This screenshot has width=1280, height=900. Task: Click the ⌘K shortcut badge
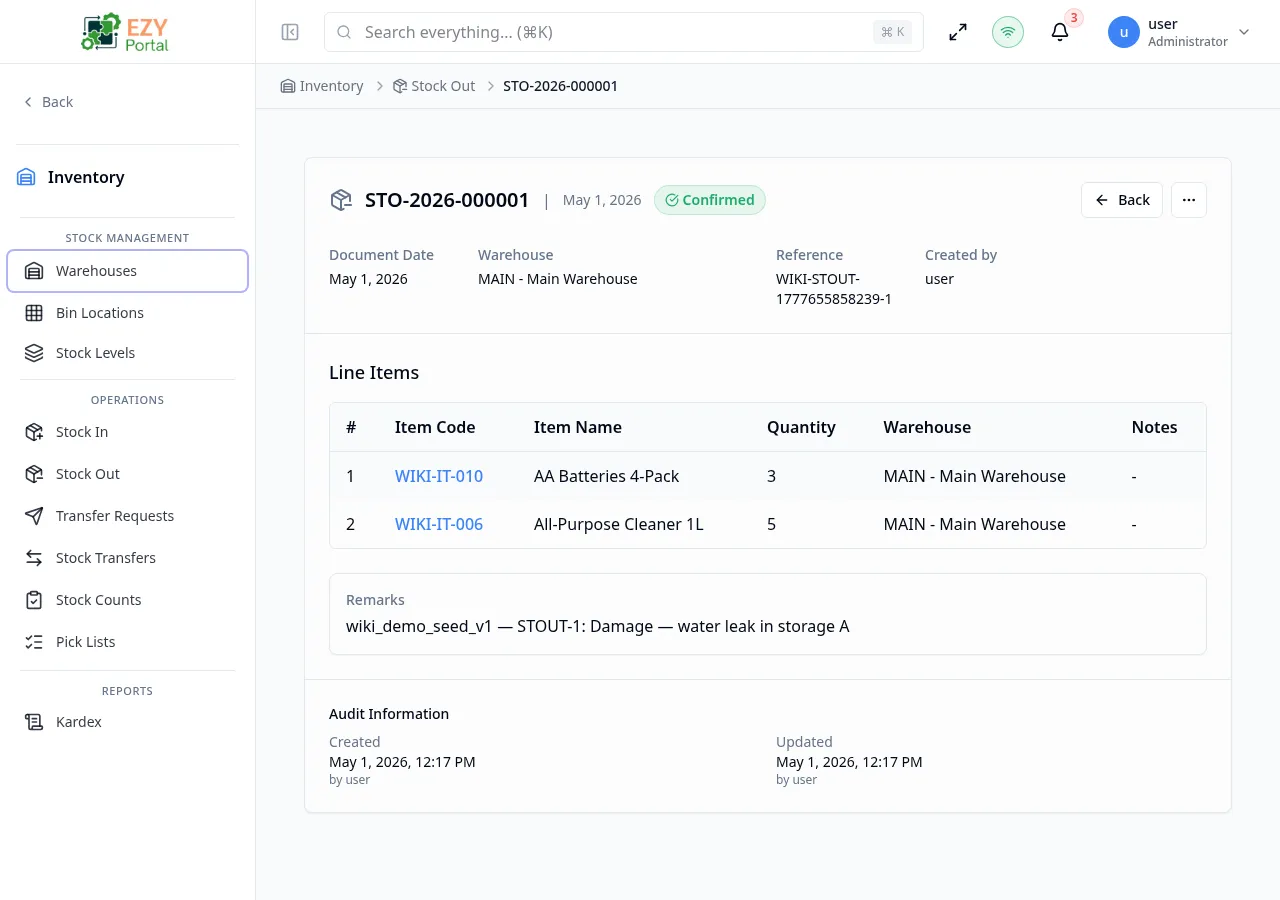point(893,32)
